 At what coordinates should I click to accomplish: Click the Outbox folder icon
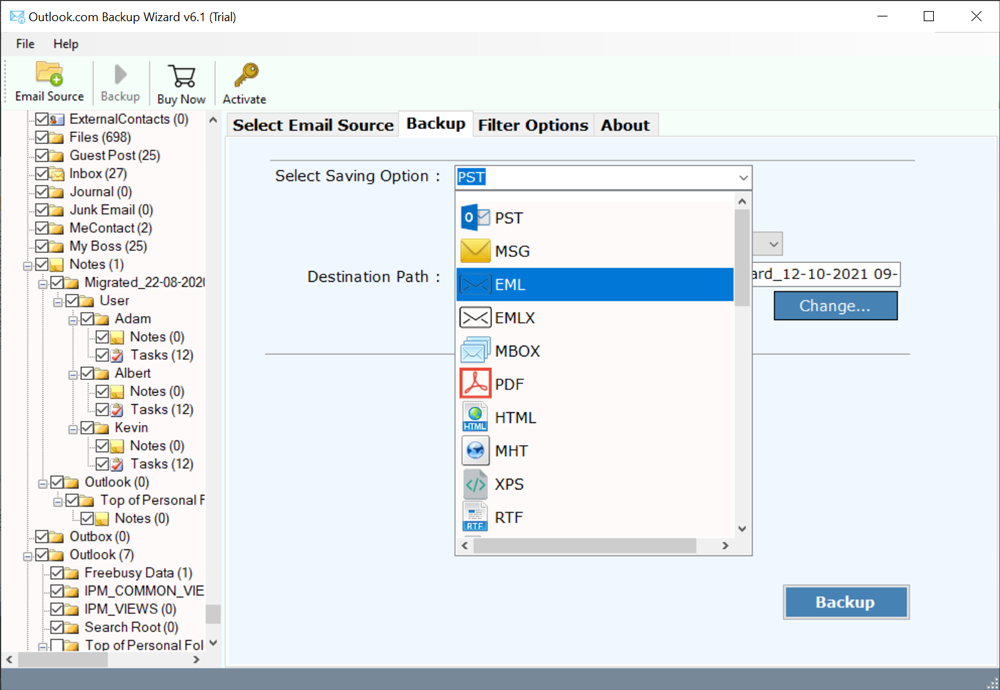point(57,537)
